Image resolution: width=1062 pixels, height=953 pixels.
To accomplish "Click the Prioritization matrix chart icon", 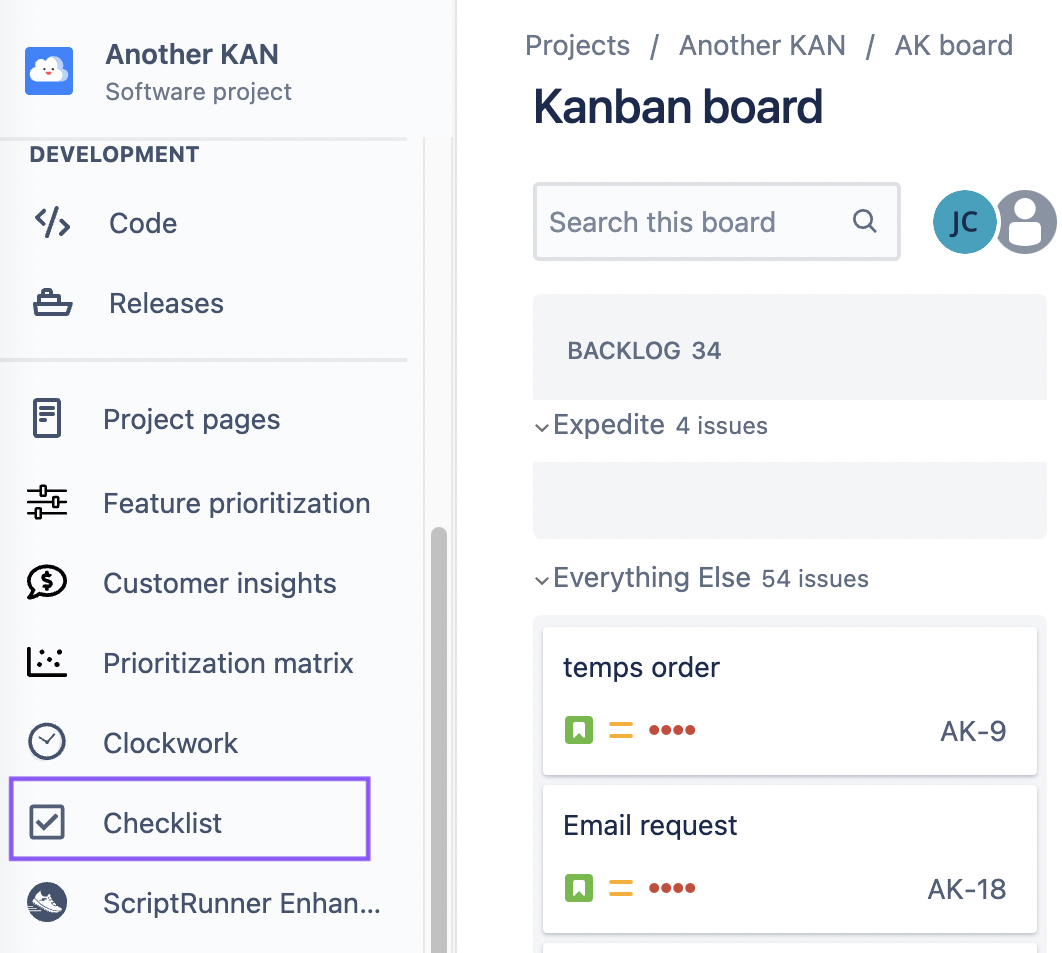I will pyautogui.click(x=47, y=663).
